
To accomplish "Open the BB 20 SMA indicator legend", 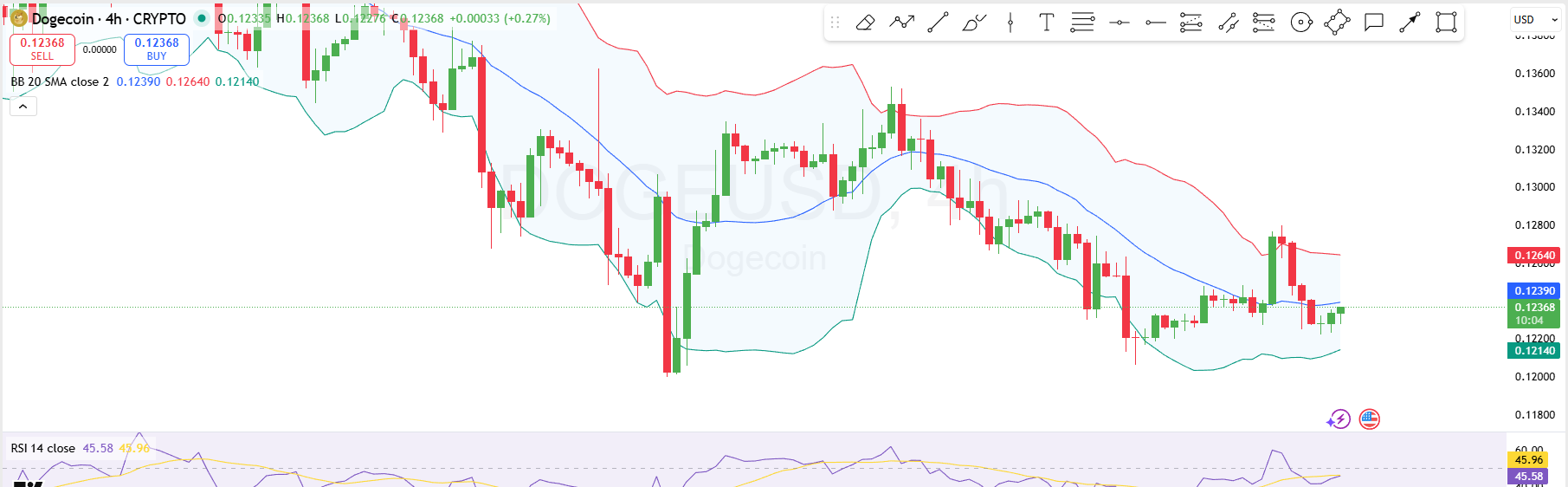I will pos(60,81).
